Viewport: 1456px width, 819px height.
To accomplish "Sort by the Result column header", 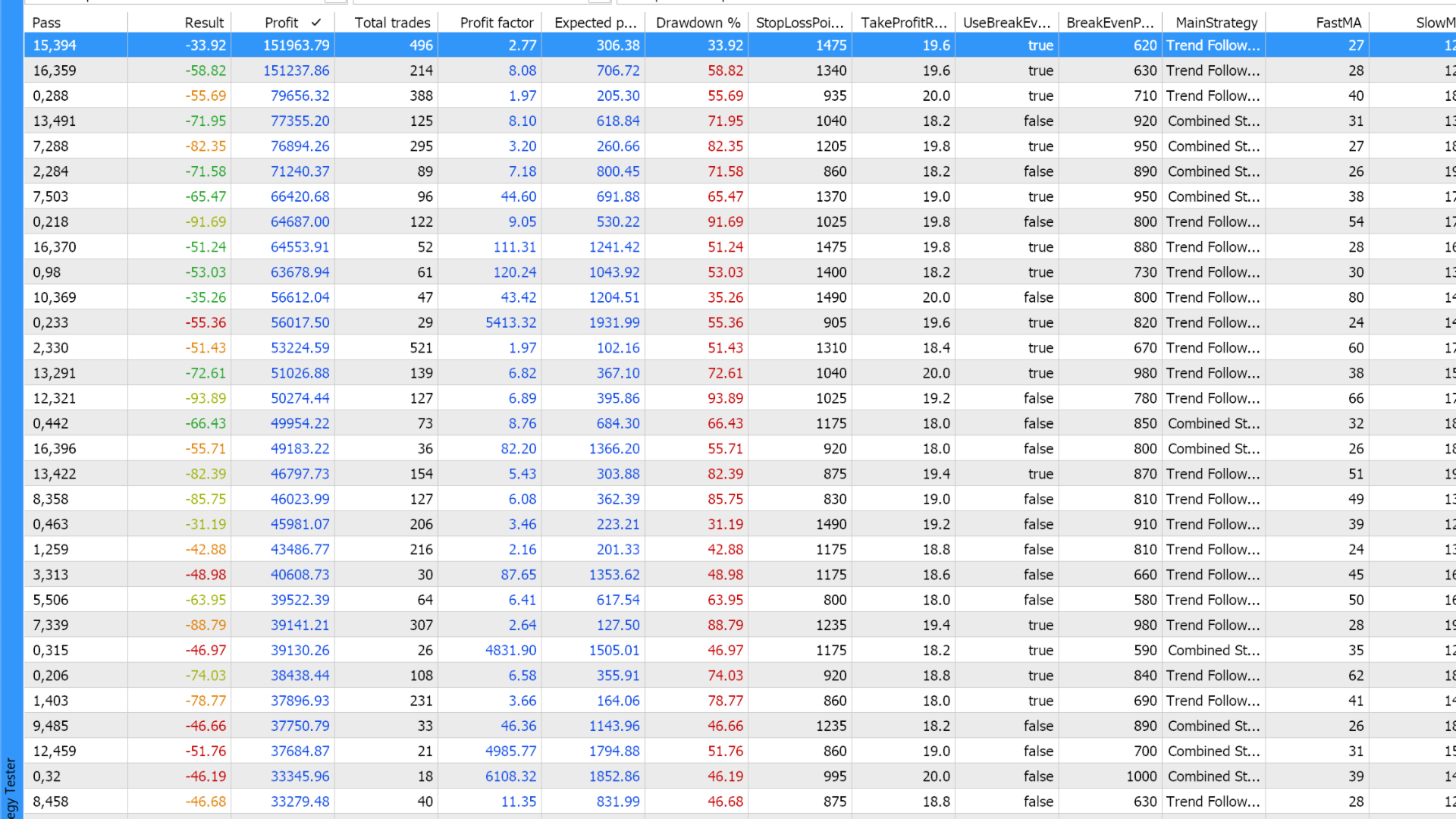I will click(204, 23).
